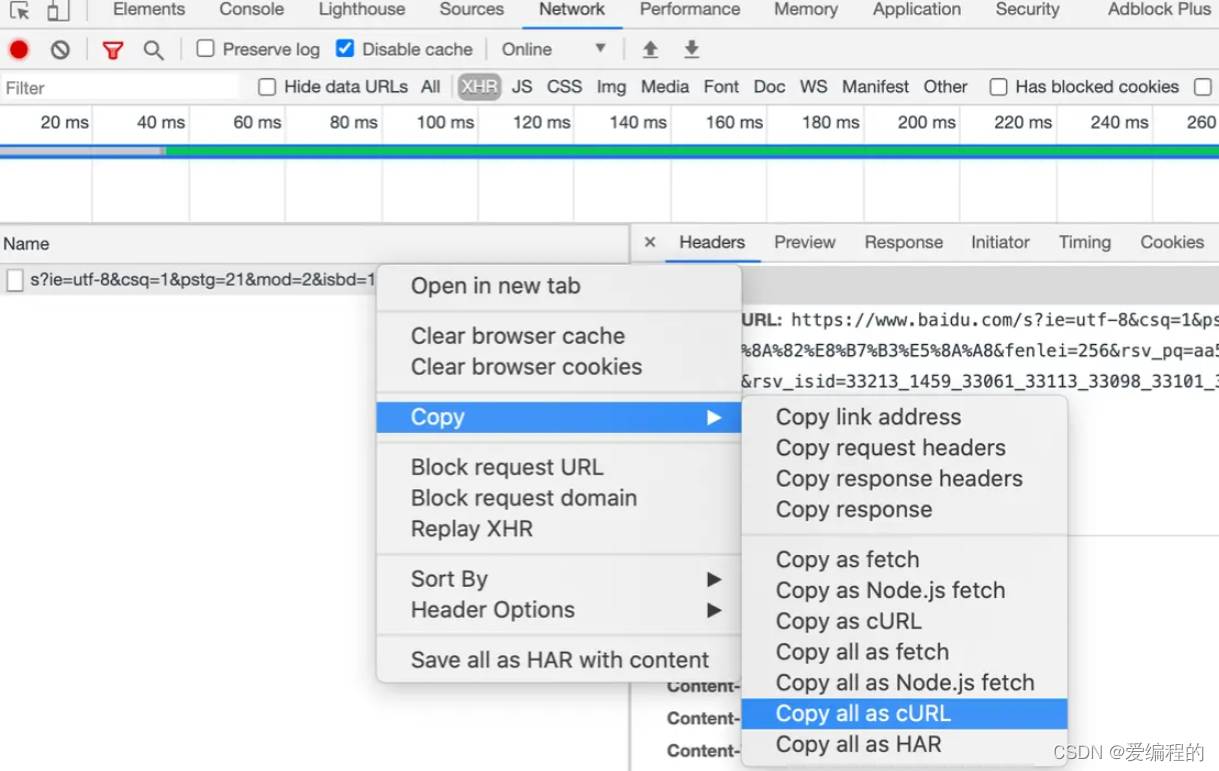This screenshot has width=1219, height=771.
Task: Uncheck the Disable cache checkbox
Action: (345, 48)
